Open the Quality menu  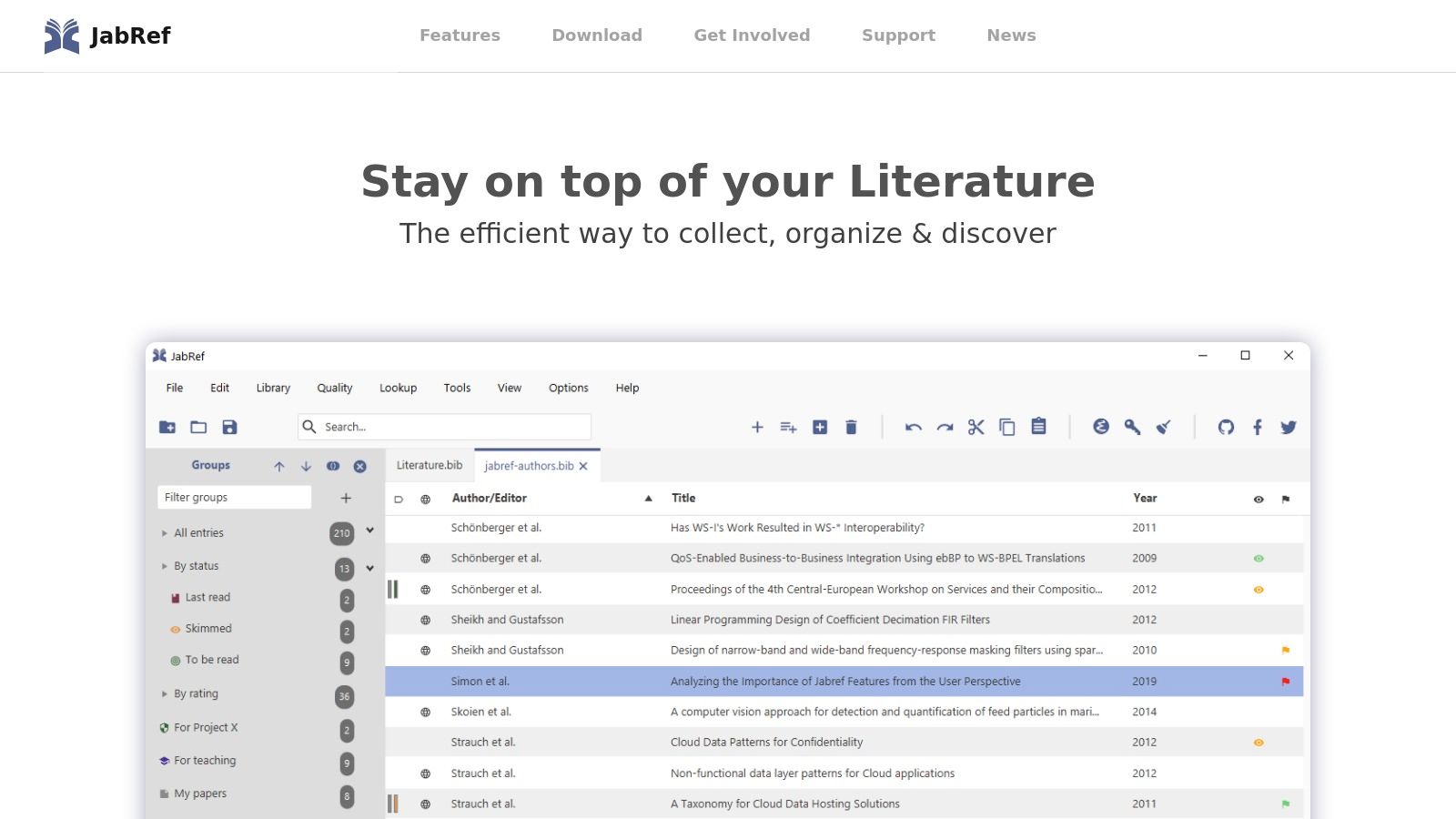pos(334,388)
